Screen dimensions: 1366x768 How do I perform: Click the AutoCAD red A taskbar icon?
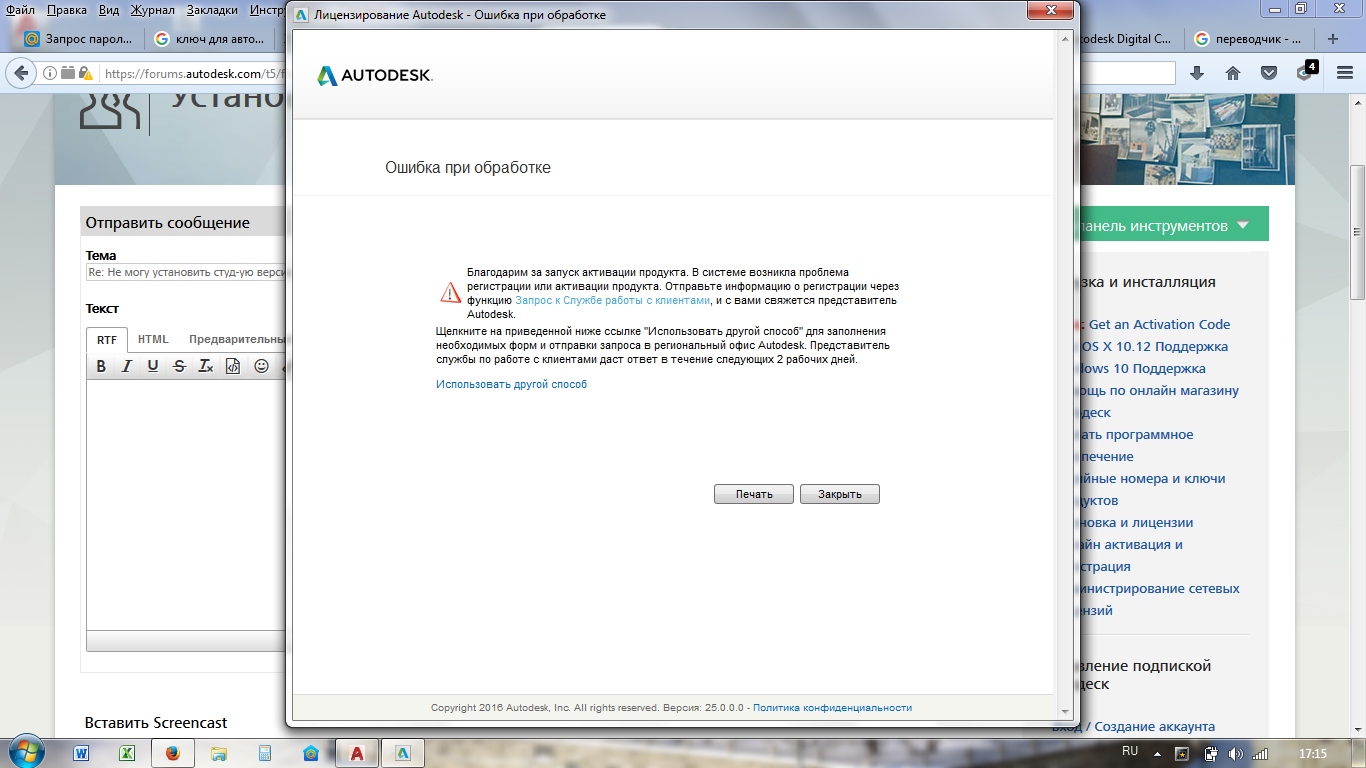pyautogui.click(x=357, y=752)
